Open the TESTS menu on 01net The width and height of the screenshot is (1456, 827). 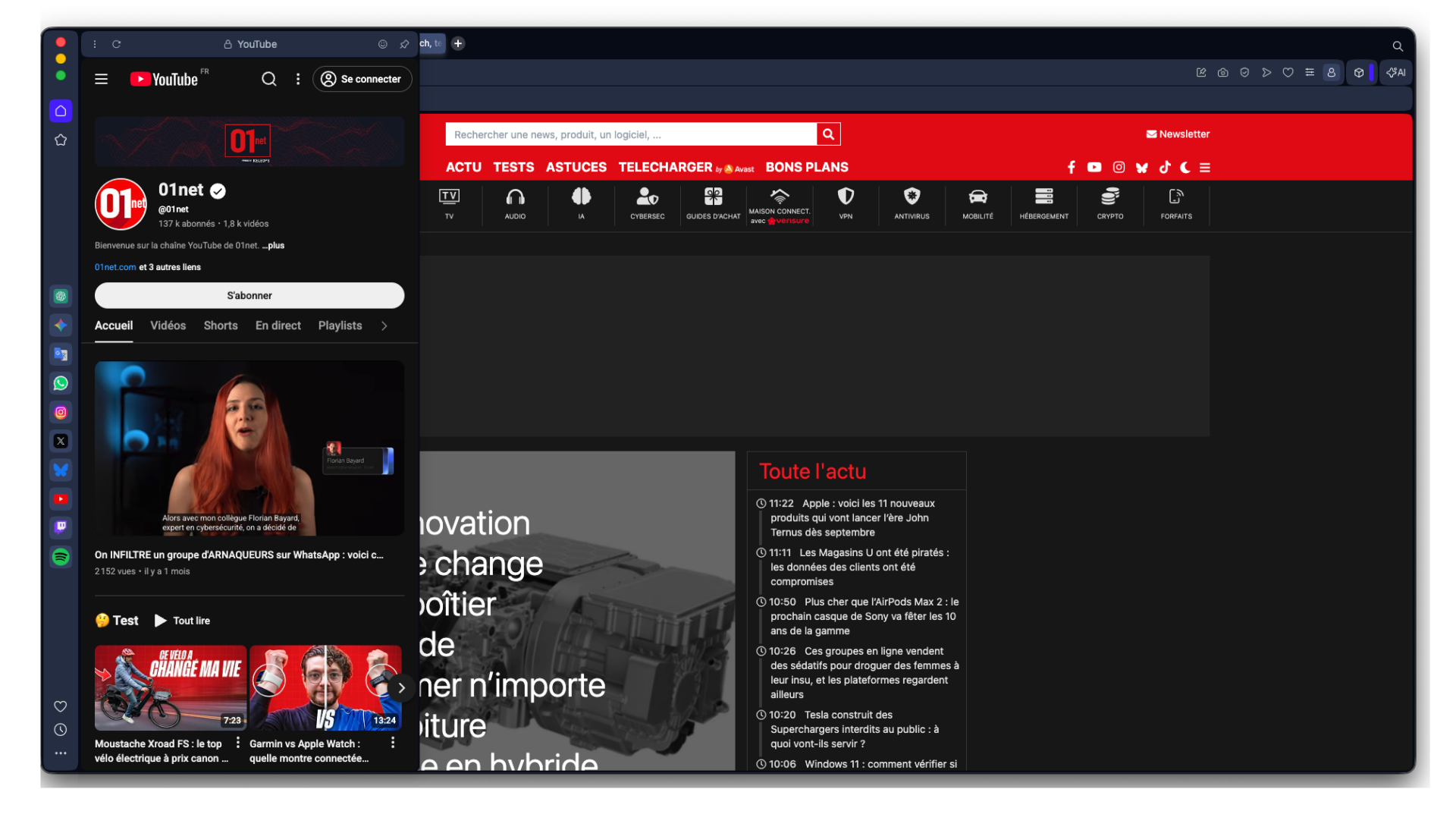click(x=513, y=167)
